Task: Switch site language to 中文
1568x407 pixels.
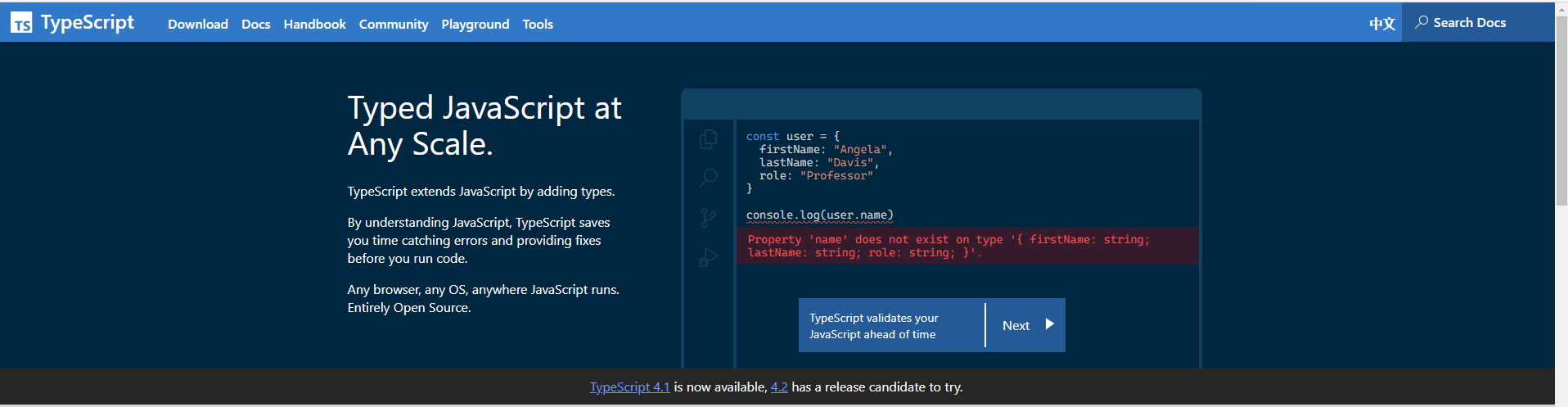Action: point(1382,24)
